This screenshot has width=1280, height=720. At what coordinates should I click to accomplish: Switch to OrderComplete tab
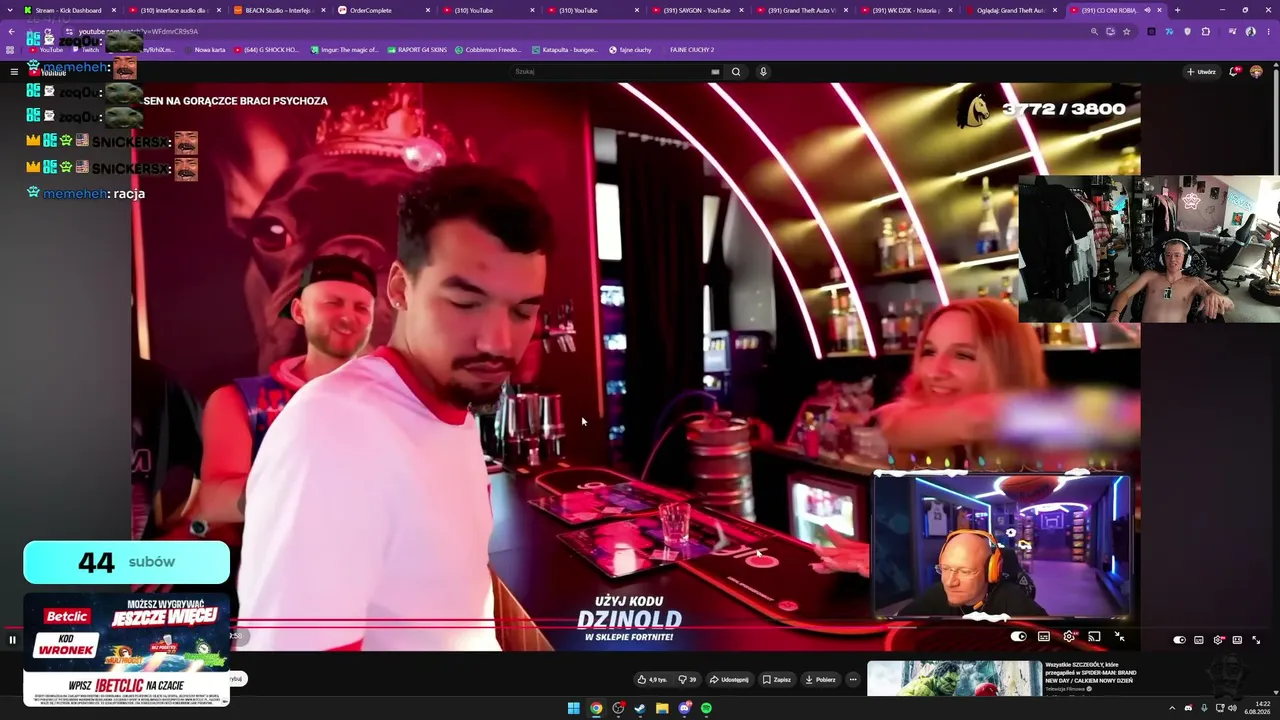[x=384, y=10]
